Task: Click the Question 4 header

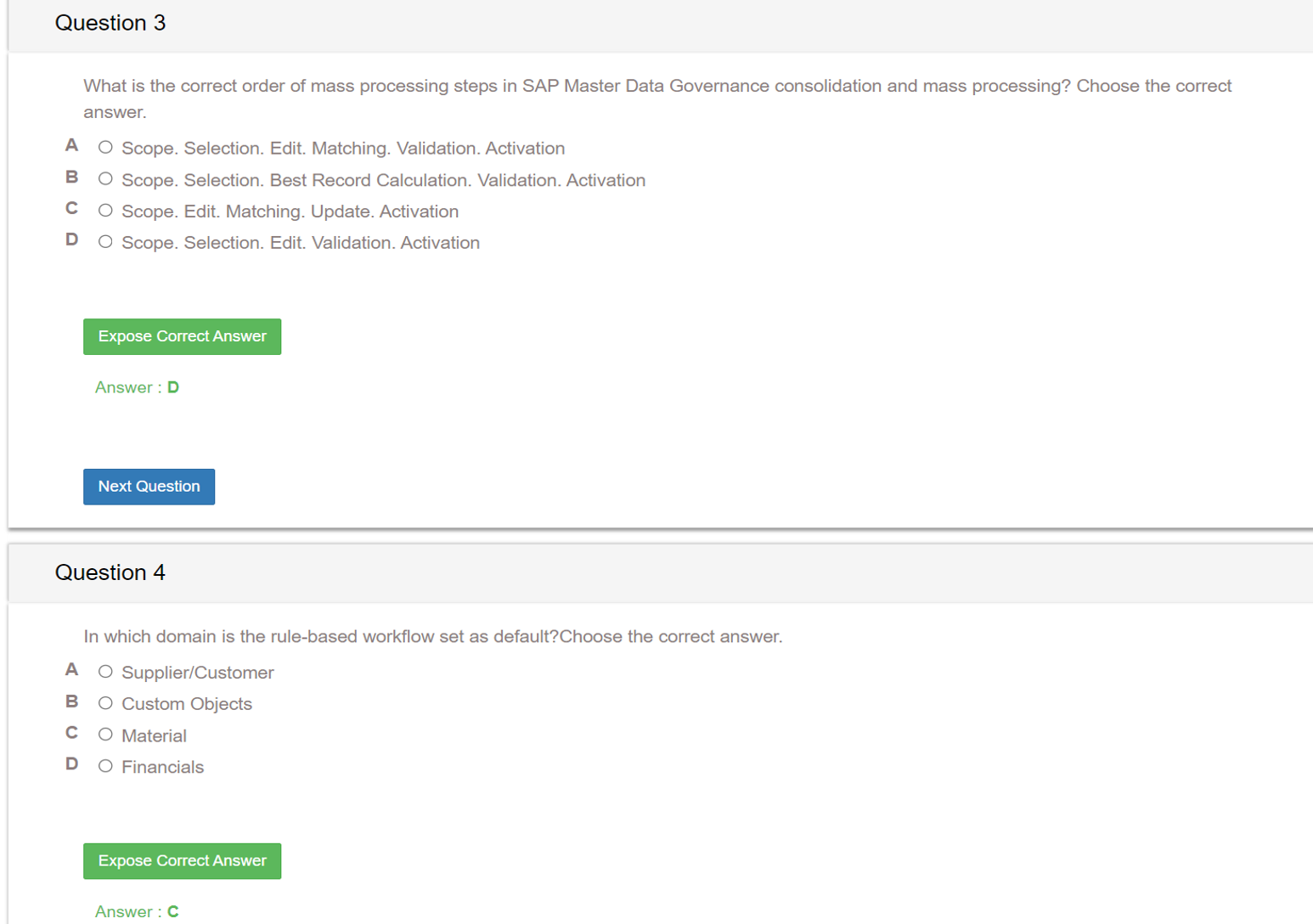Action: point(110,572)
